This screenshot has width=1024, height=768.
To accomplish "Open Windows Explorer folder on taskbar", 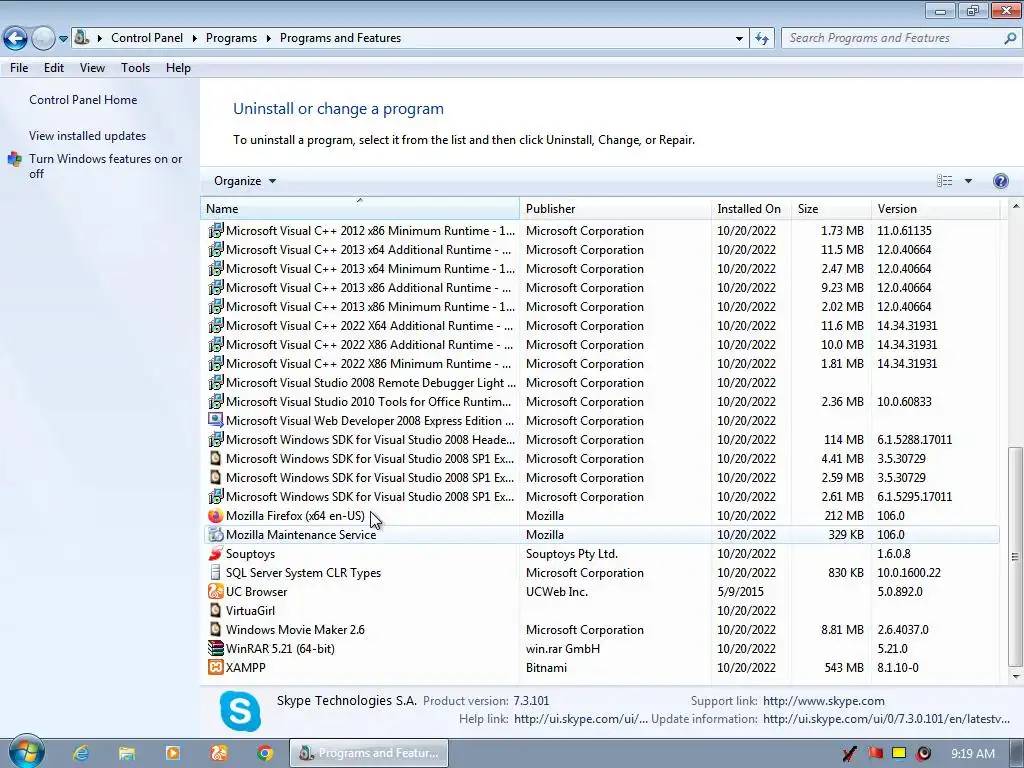I will 127,753.
